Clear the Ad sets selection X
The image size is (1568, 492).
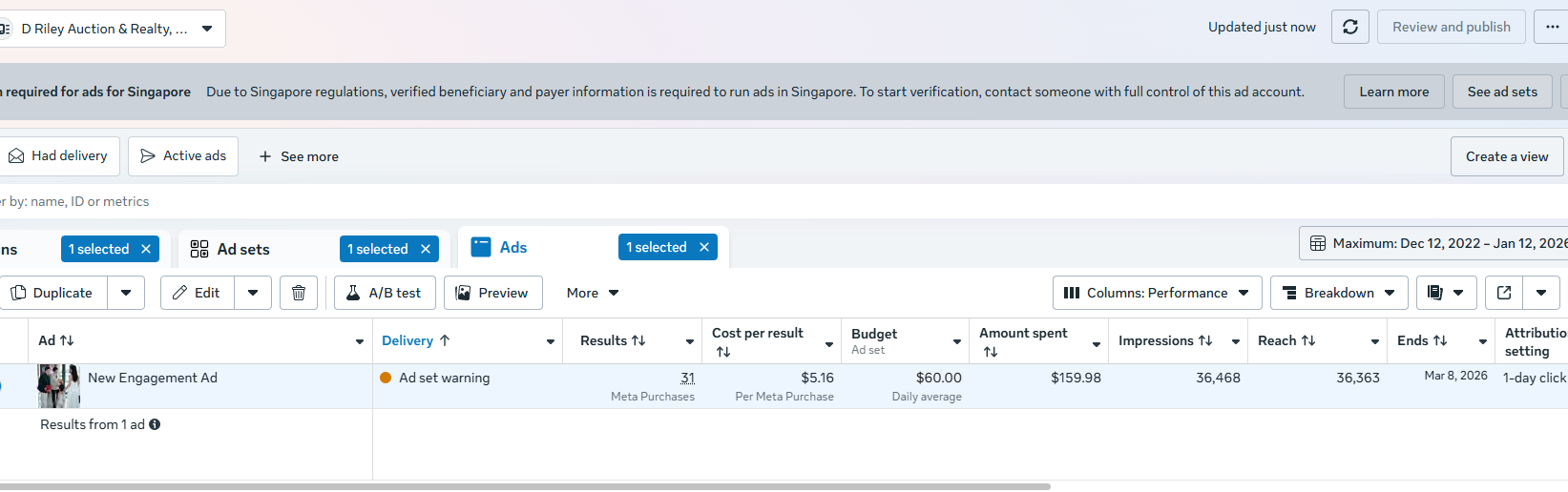tap(426, 249)
